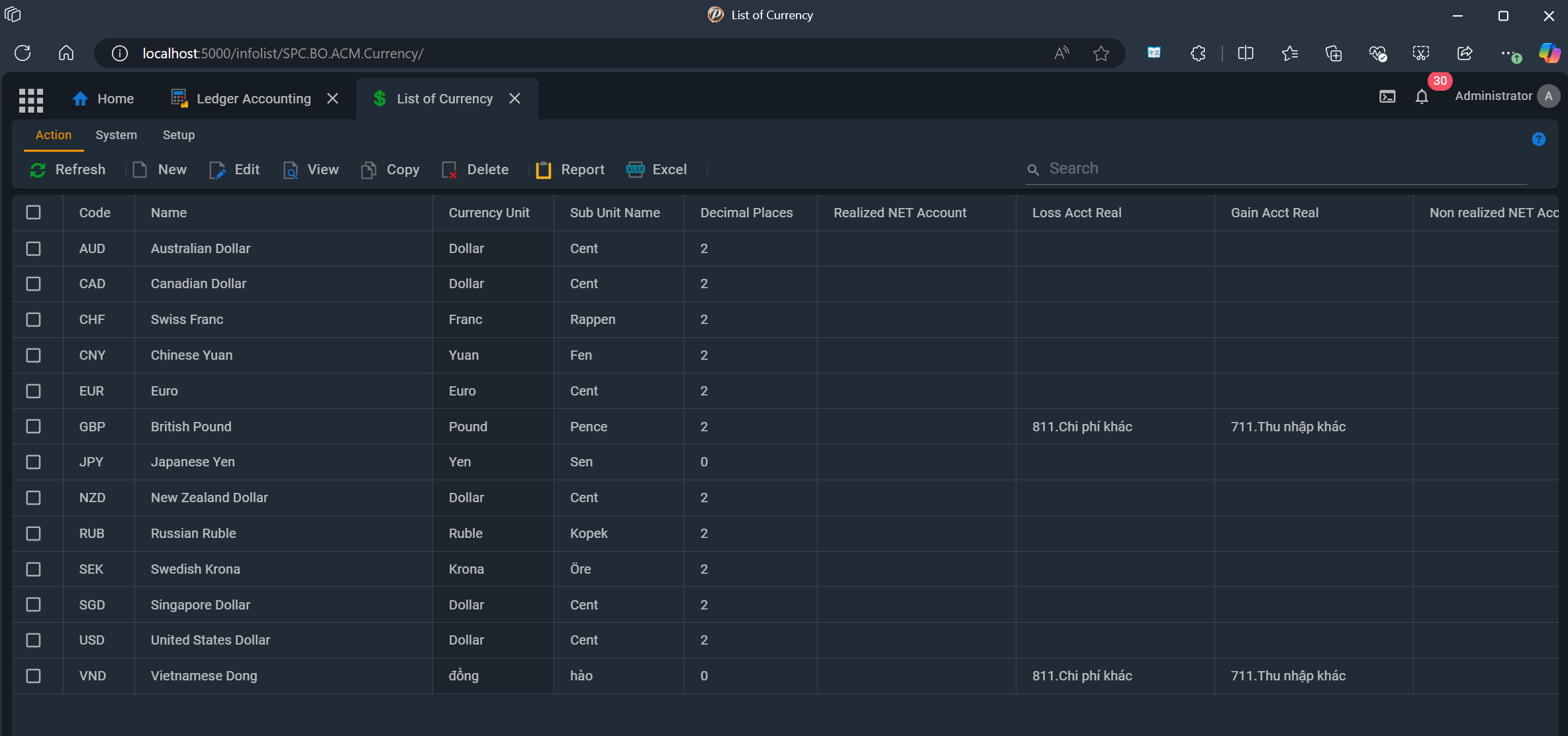Open Copilot sidebar icon

[1549, 53]
